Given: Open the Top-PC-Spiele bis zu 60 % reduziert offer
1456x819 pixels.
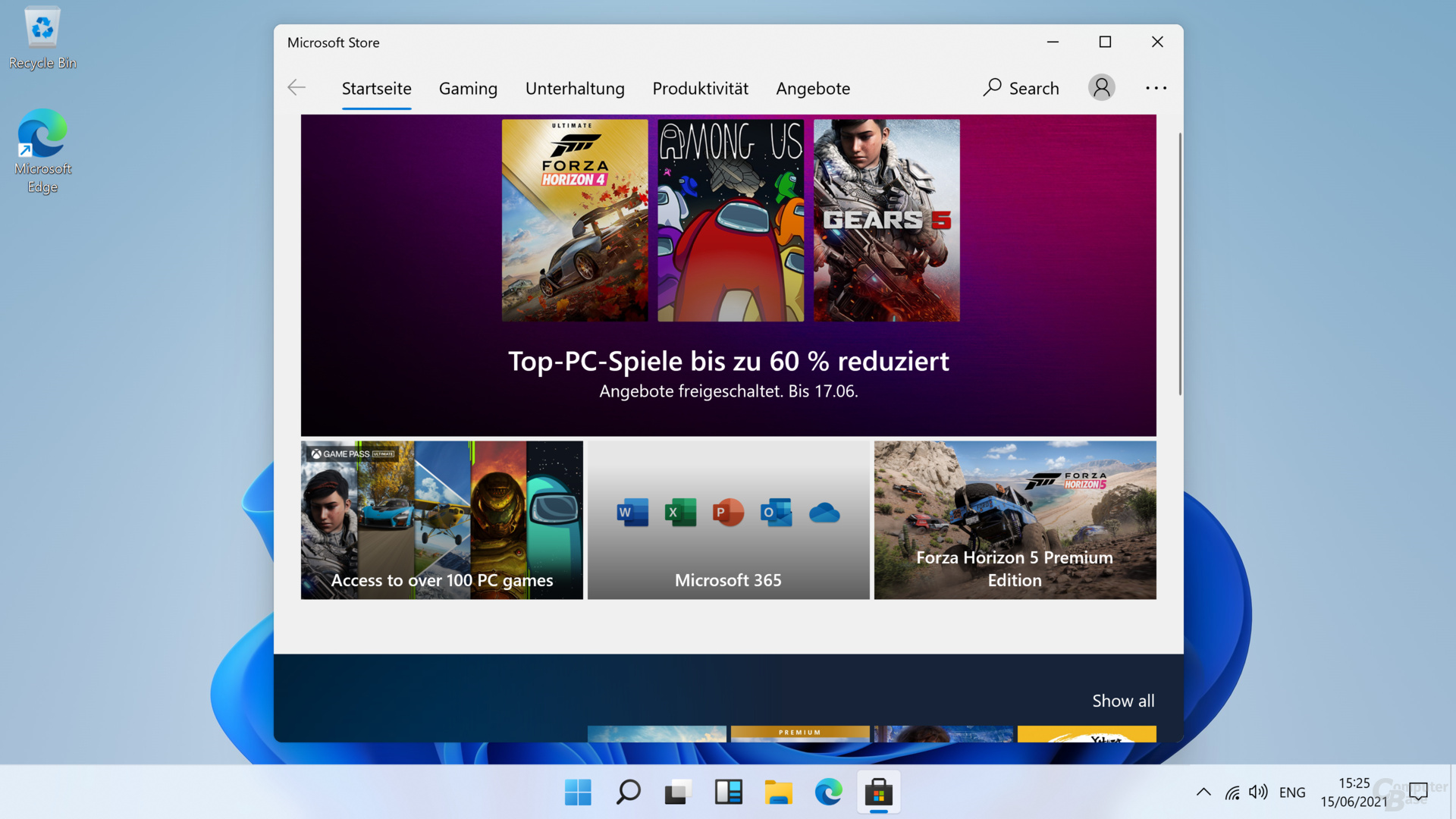Looking at the screenshot, I should [728, 362].
